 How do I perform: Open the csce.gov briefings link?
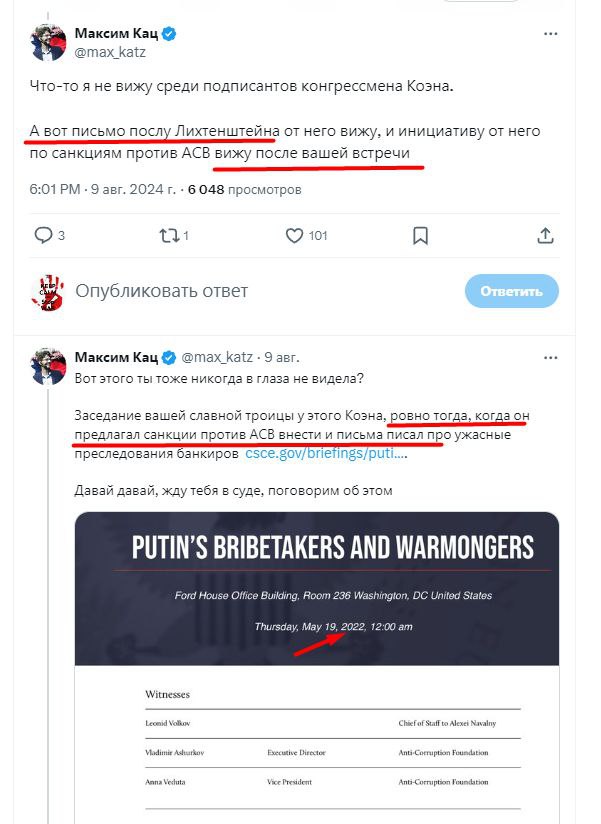click(x=326, y=454)
